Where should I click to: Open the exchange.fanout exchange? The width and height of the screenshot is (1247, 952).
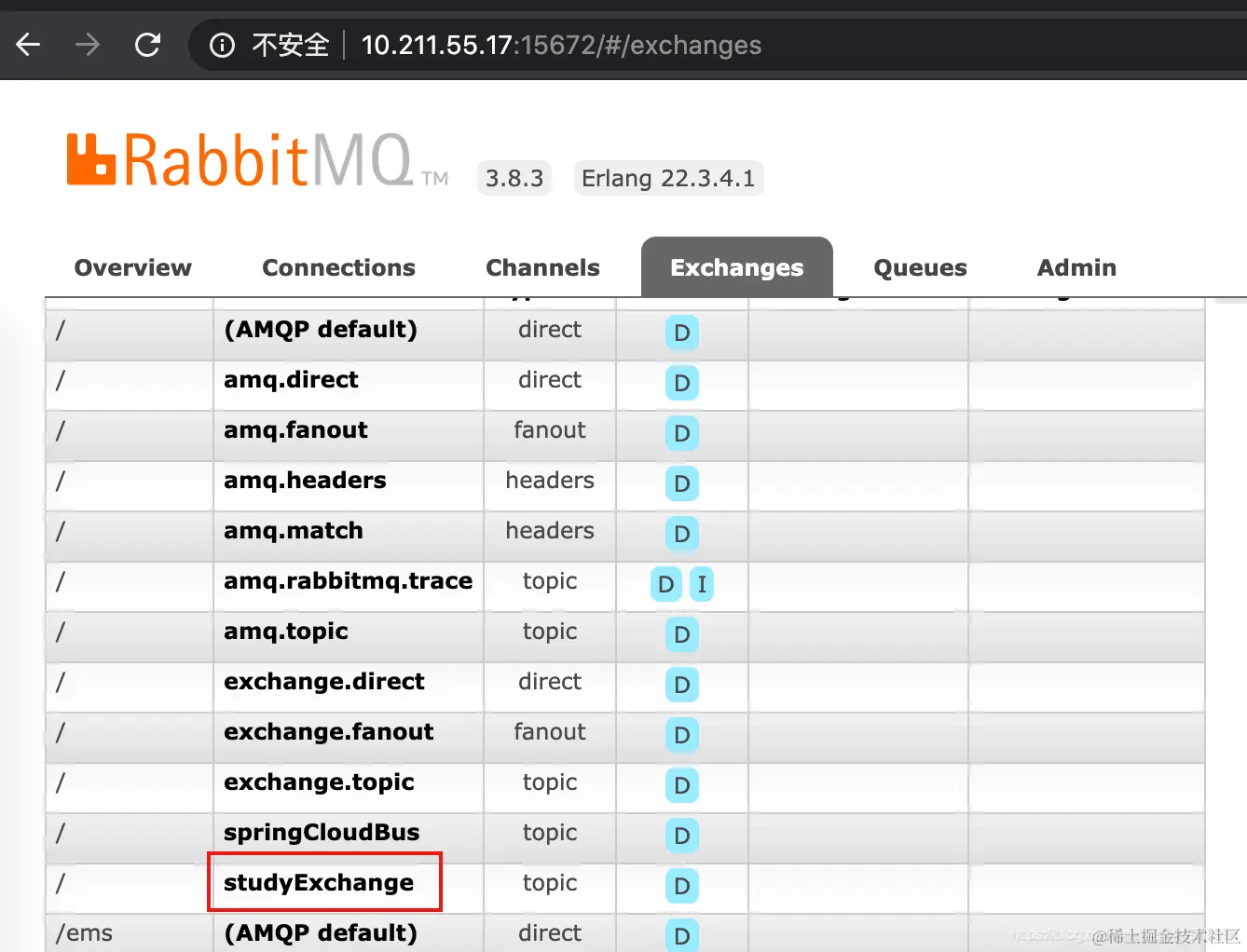coord(329,732)
